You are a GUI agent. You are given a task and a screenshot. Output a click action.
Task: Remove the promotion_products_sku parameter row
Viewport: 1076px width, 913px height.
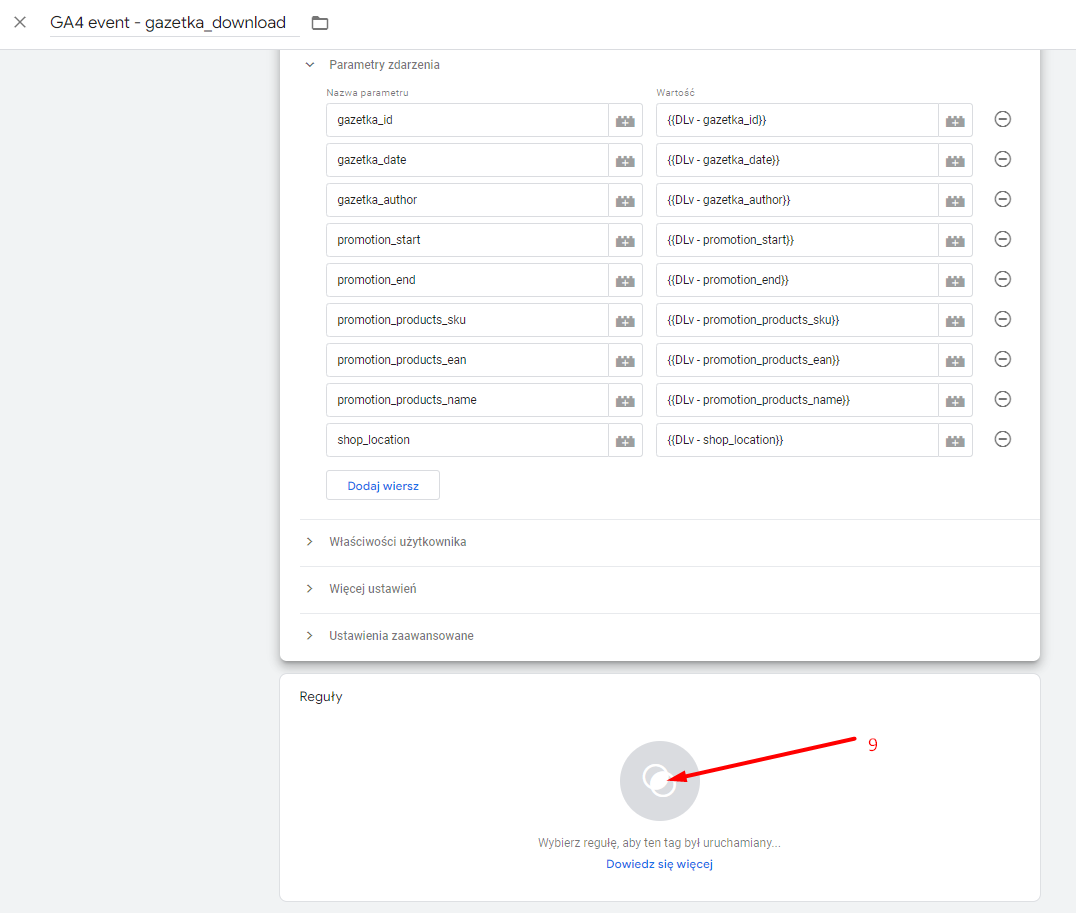(x=1003, y=319)
